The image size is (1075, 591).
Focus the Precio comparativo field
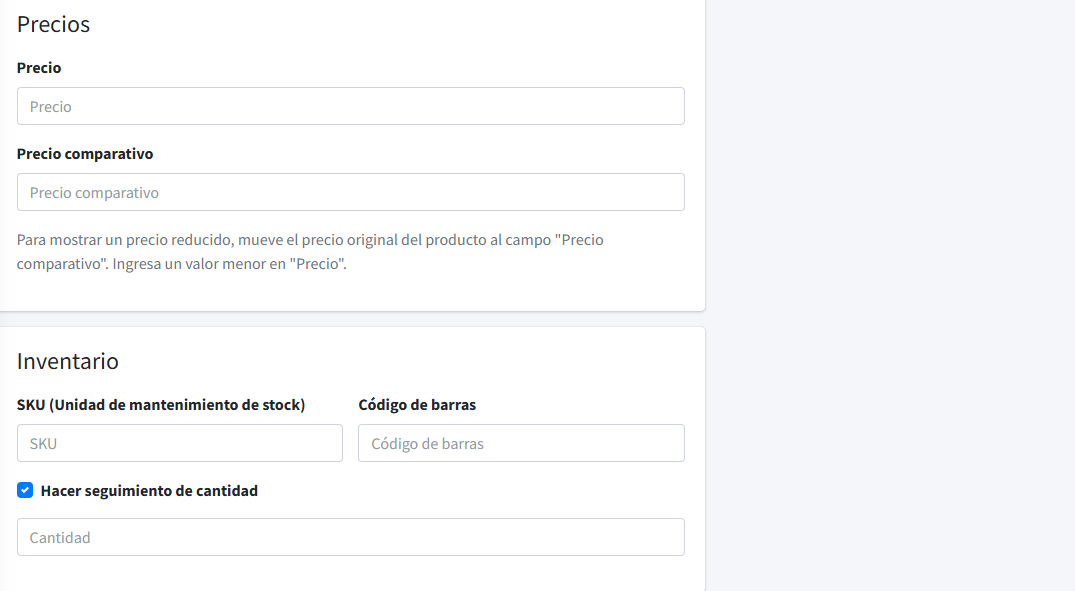(x=350, y=192)
